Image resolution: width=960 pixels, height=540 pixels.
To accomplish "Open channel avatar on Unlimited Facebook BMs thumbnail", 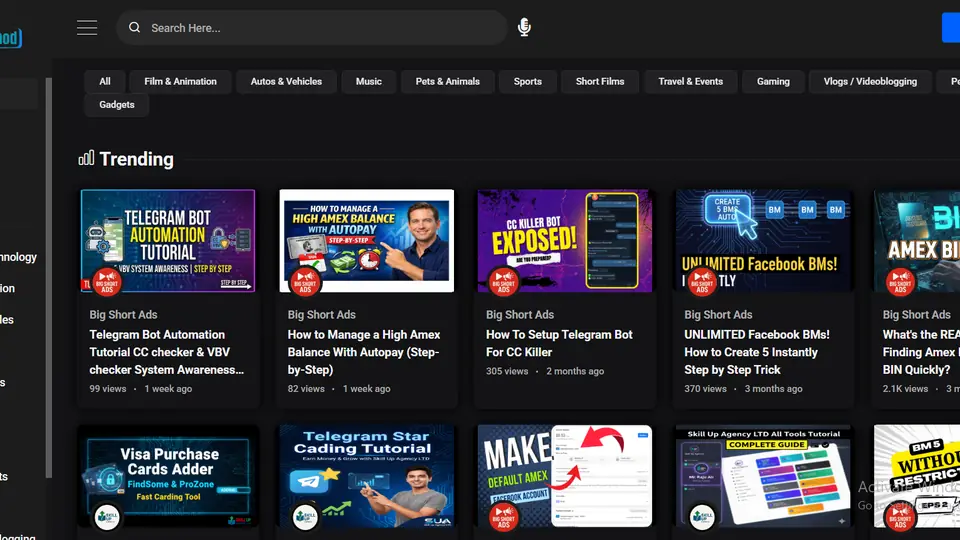I will click(702, 282).
